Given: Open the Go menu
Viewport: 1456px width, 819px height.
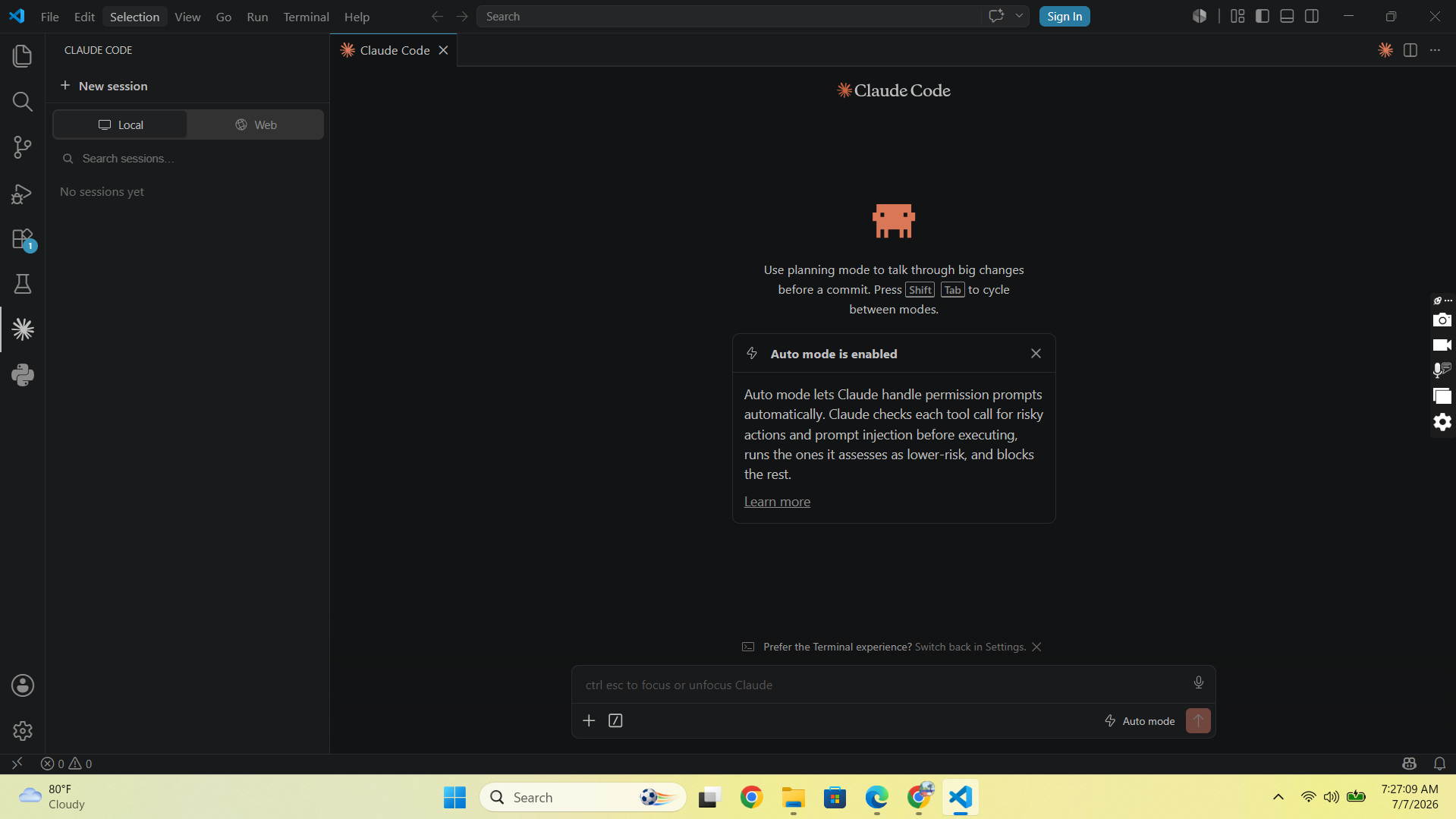Looking at the screenshot, I should [224, 17].
